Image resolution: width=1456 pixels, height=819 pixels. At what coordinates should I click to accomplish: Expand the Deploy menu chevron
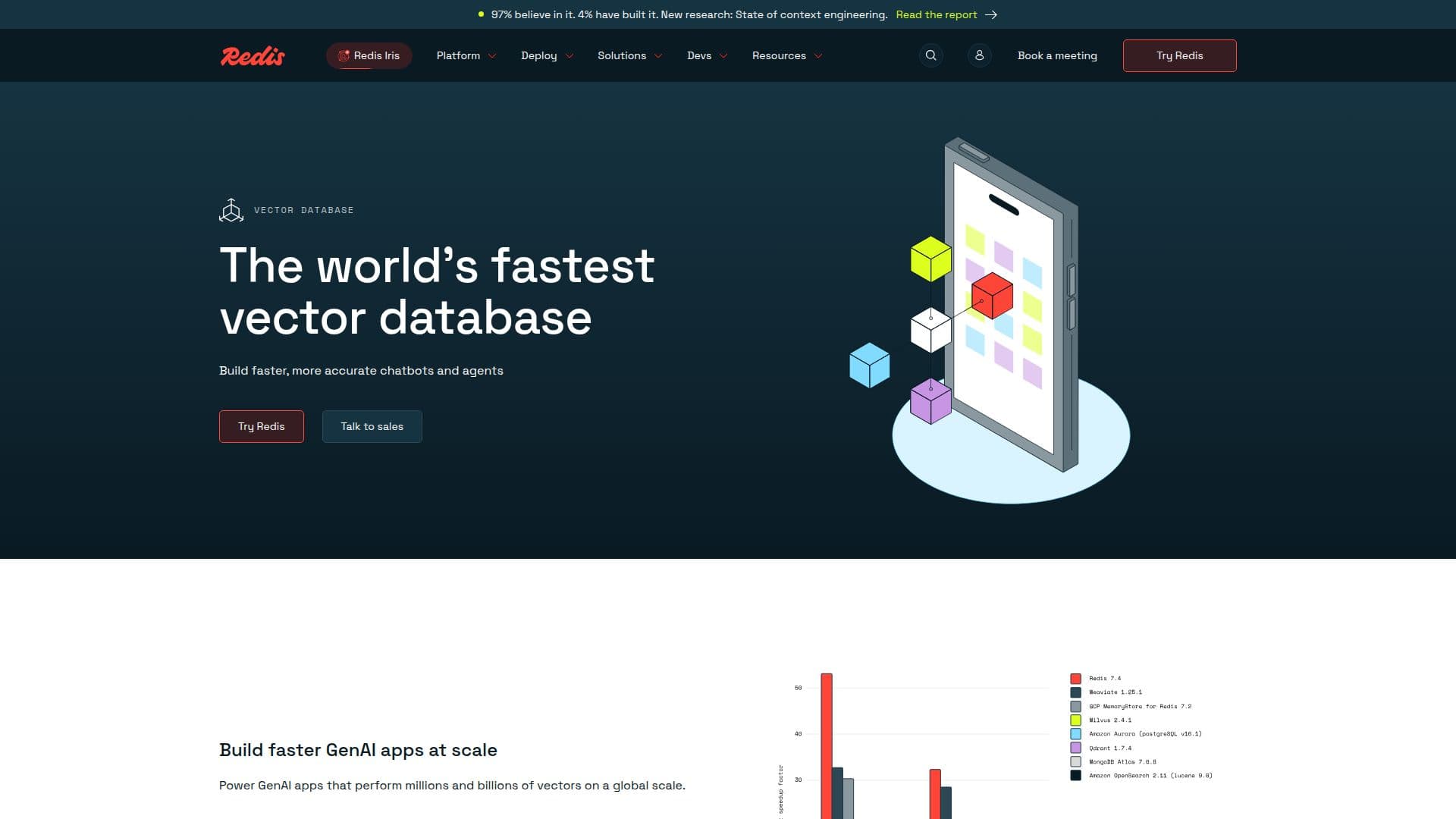[x=570, y=56]
